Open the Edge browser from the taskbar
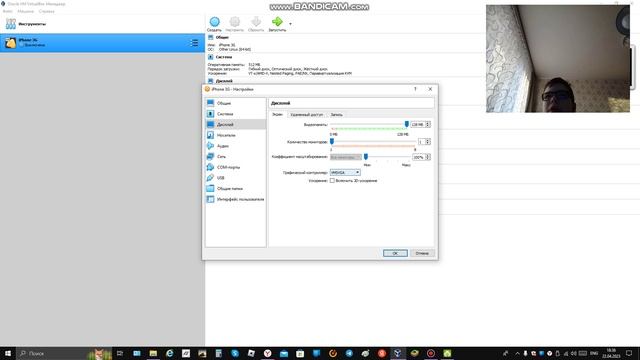The width and height of the screenshot is (640, 360). point(169,353)
